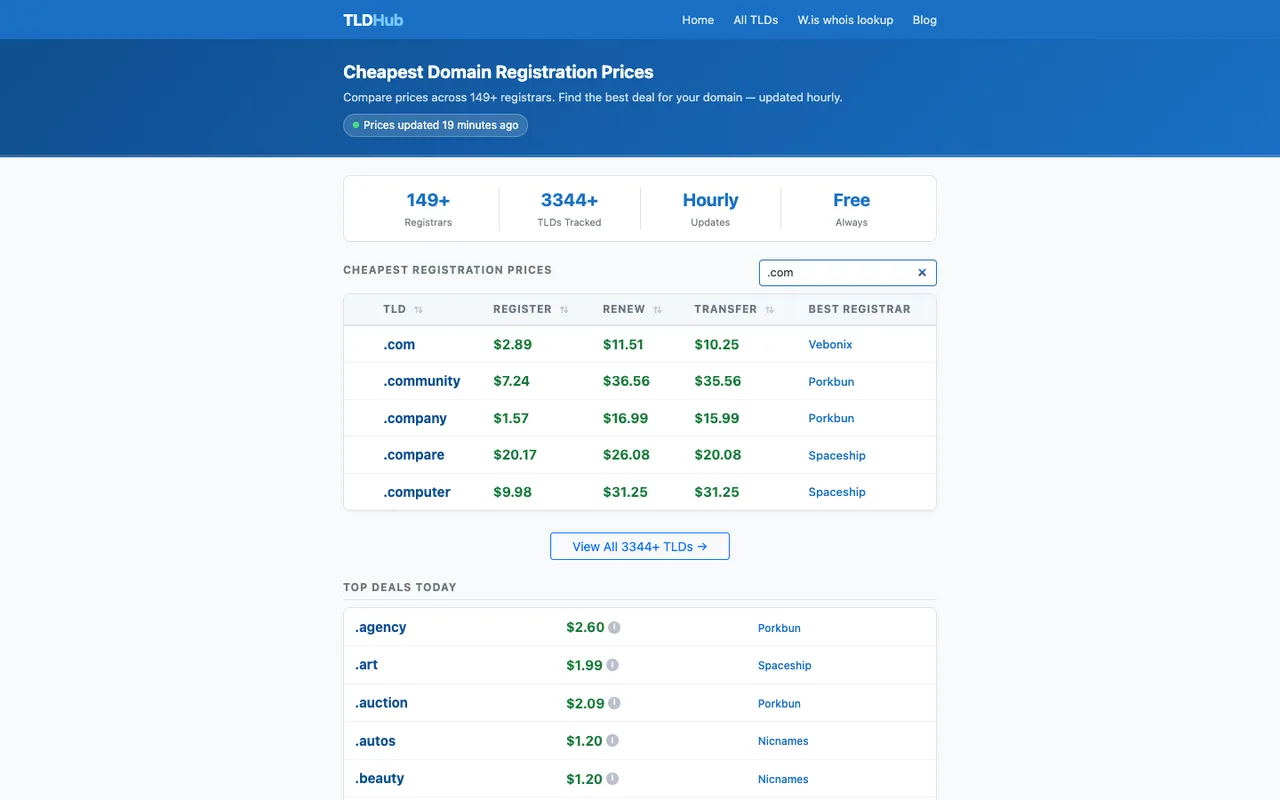1280x800 pixels.
Task: Sort by Register price arrows icon
Action: tap(564, 310)
